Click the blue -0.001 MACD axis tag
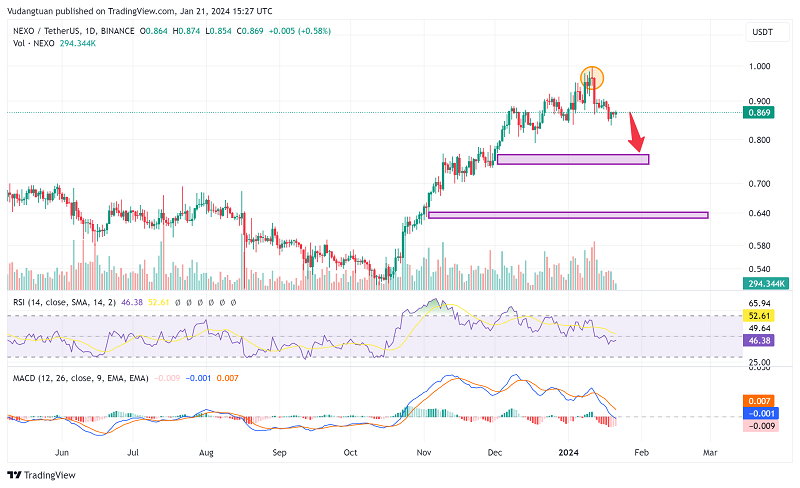The width and height of the screenshot is (800, 488). pos(762,412)
